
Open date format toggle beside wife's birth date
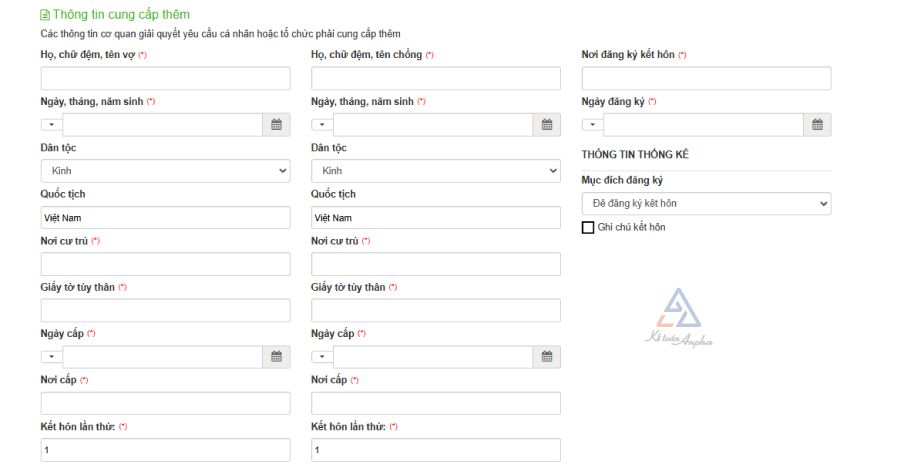point(51,125)
